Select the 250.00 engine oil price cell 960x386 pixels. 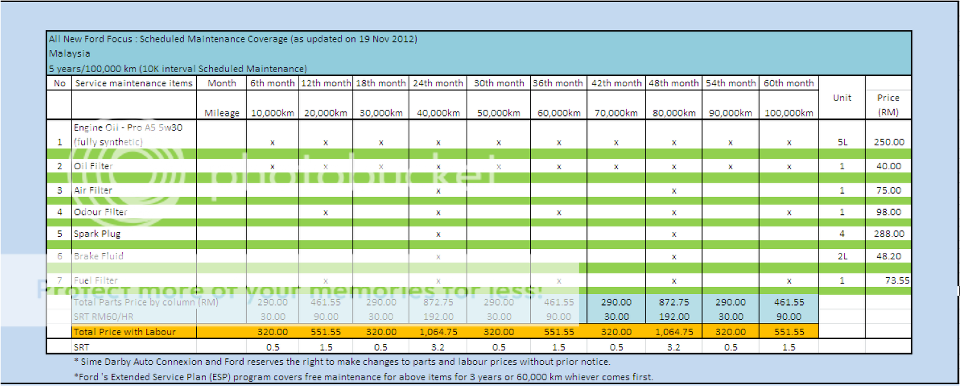888,142
